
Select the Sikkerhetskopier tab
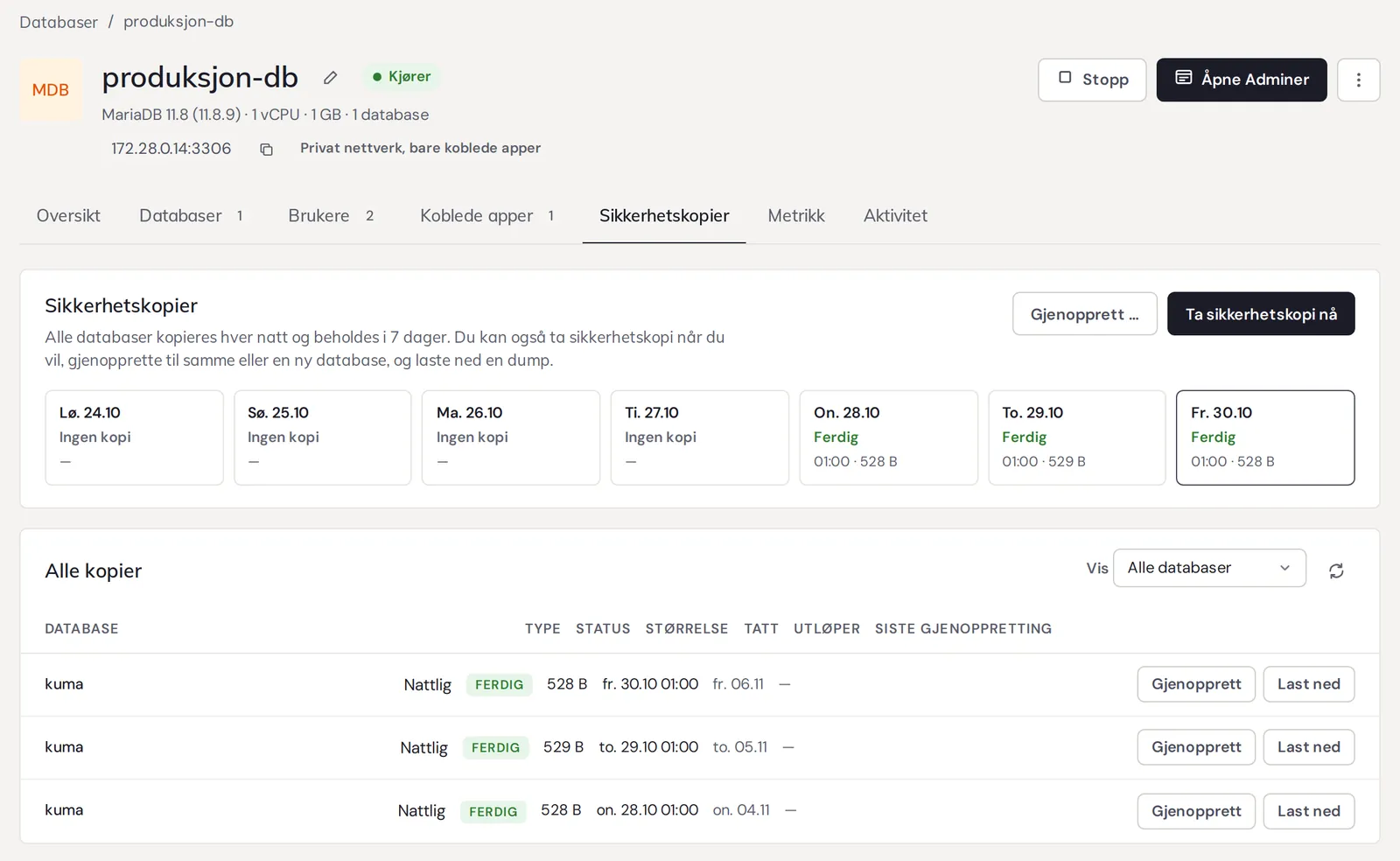point(664,216)
